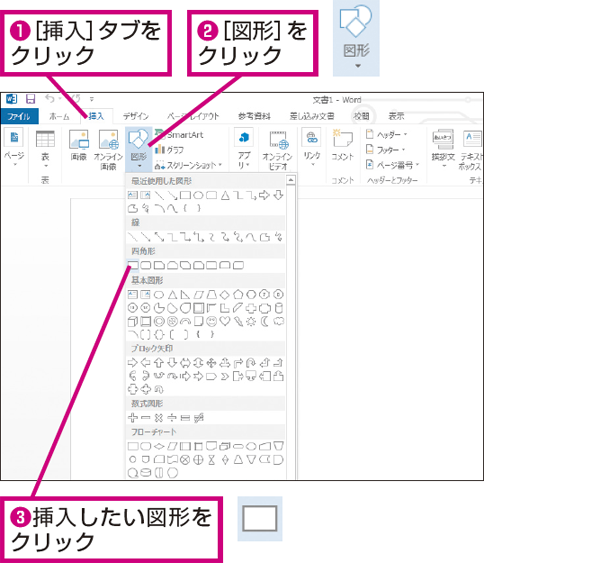Open the ファイル tab

click(x=19, y=116)
